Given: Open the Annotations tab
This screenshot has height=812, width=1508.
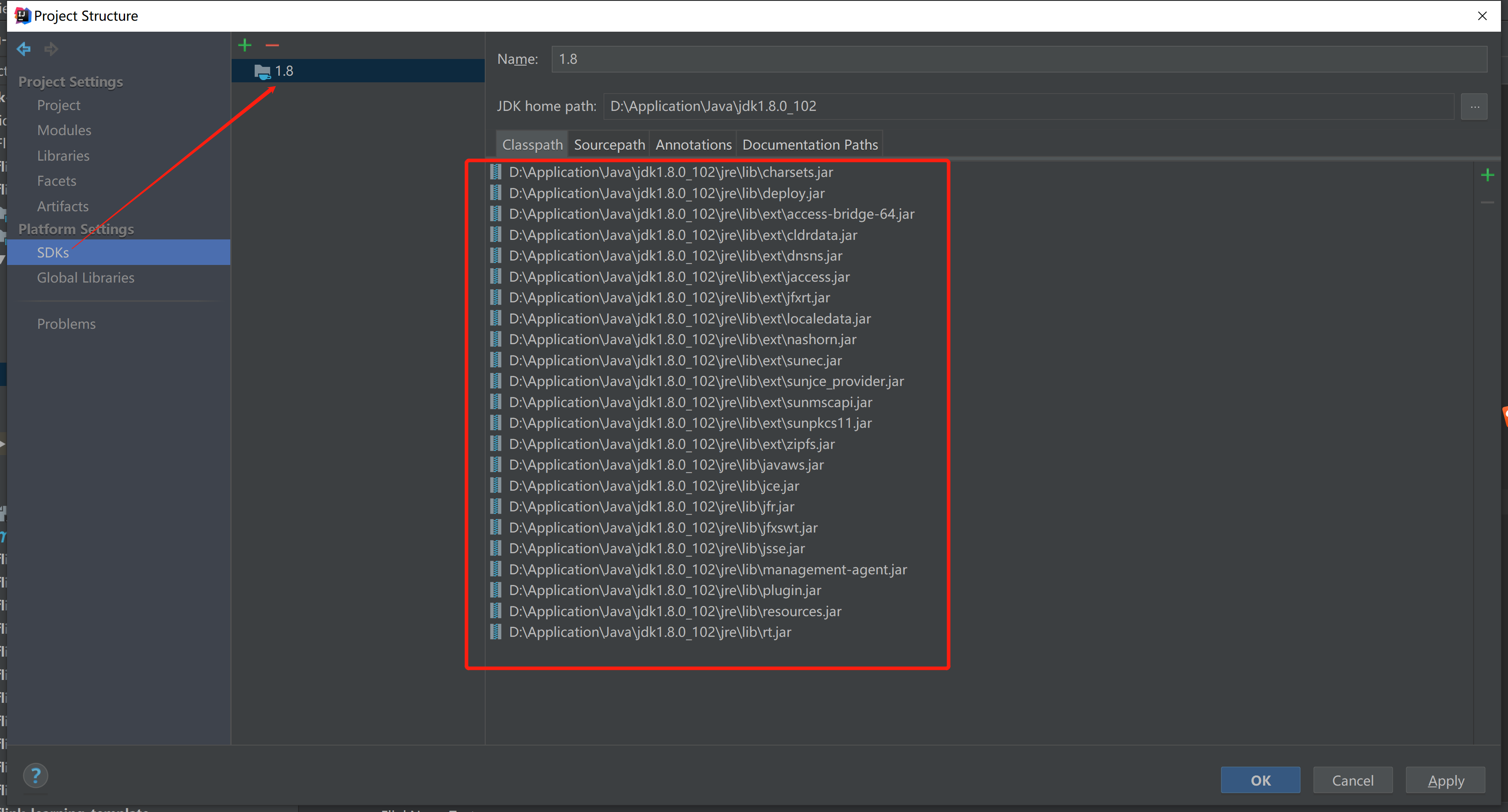Looking at the screenshot, I should [693, 144].
